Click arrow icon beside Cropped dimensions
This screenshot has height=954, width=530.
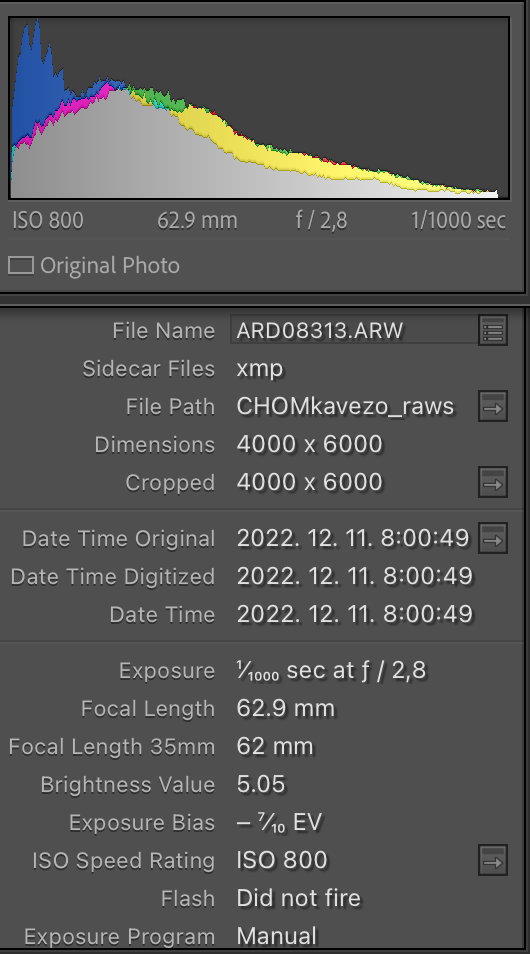(492, 482)
